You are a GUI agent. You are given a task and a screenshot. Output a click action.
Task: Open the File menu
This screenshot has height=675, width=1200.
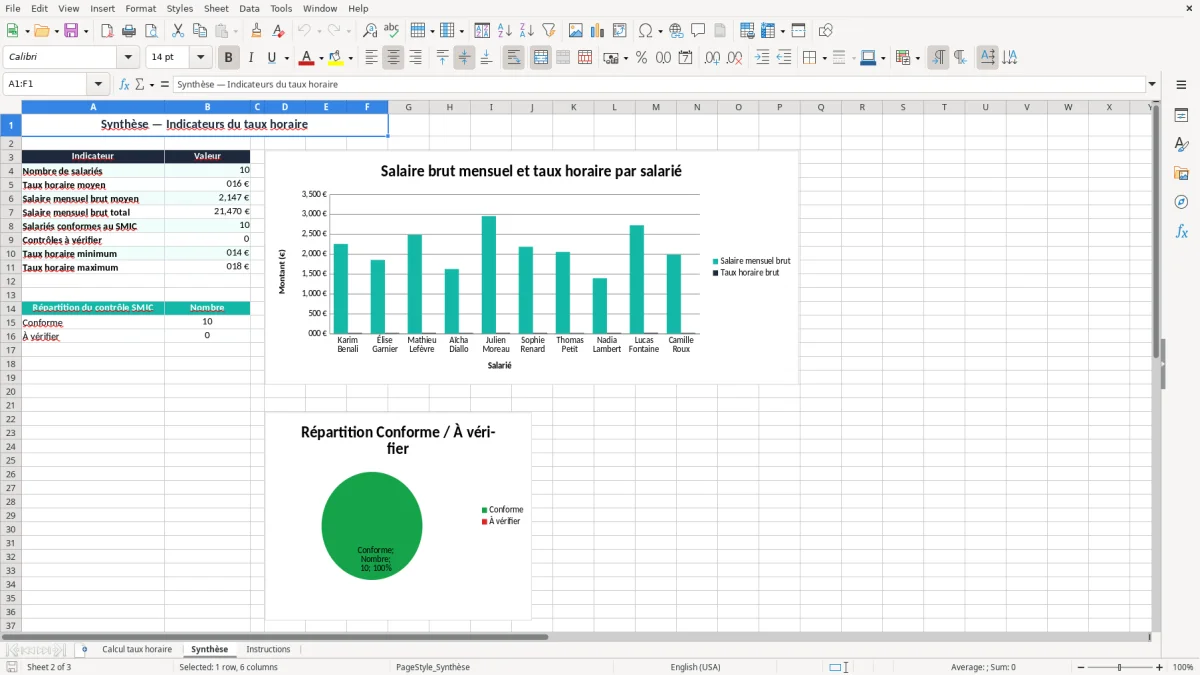click(12, 8)
